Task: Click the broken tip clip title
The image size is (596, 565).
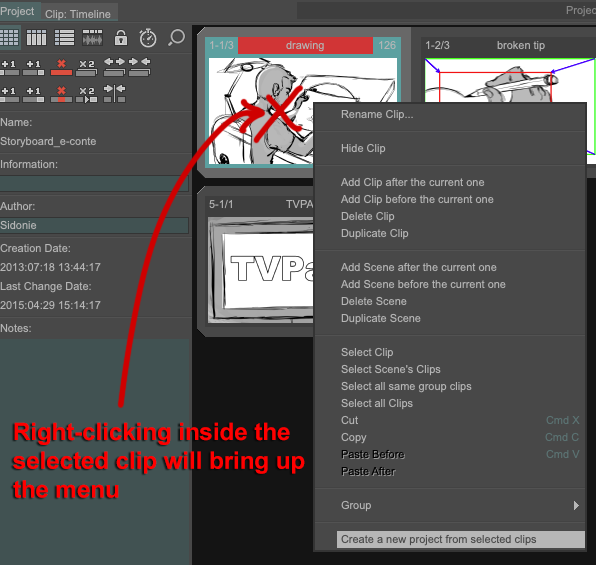Action: 521,45
